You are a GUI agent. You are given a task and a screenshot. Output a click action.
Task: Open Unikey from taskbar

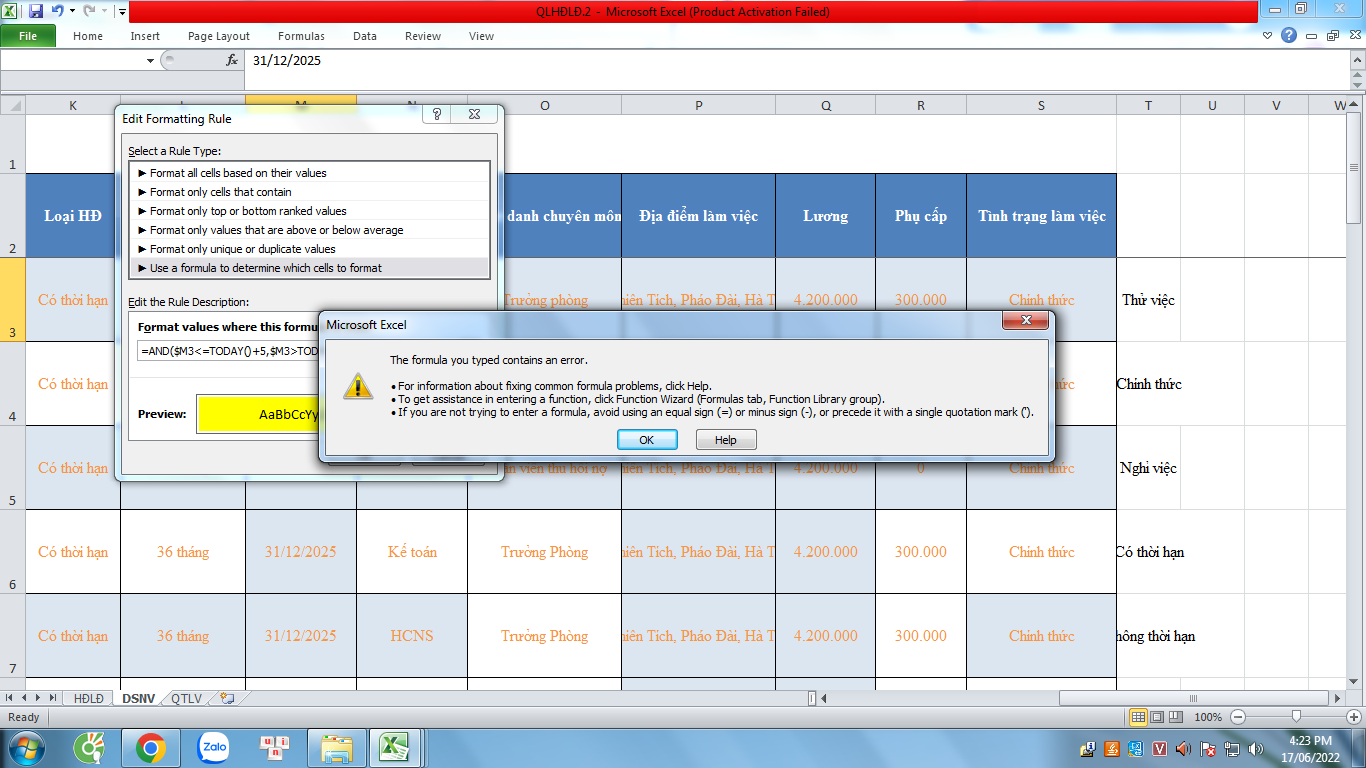tap(274, 747)
